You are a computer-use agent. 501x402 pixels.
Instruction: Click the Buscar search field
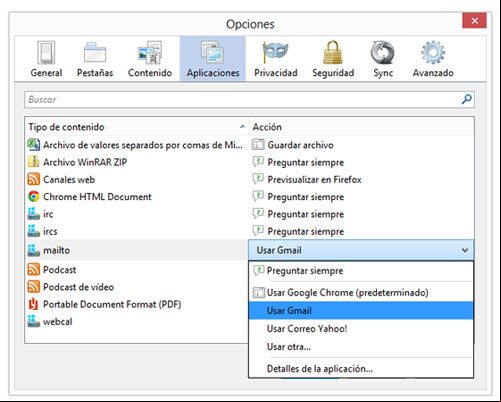249,99
